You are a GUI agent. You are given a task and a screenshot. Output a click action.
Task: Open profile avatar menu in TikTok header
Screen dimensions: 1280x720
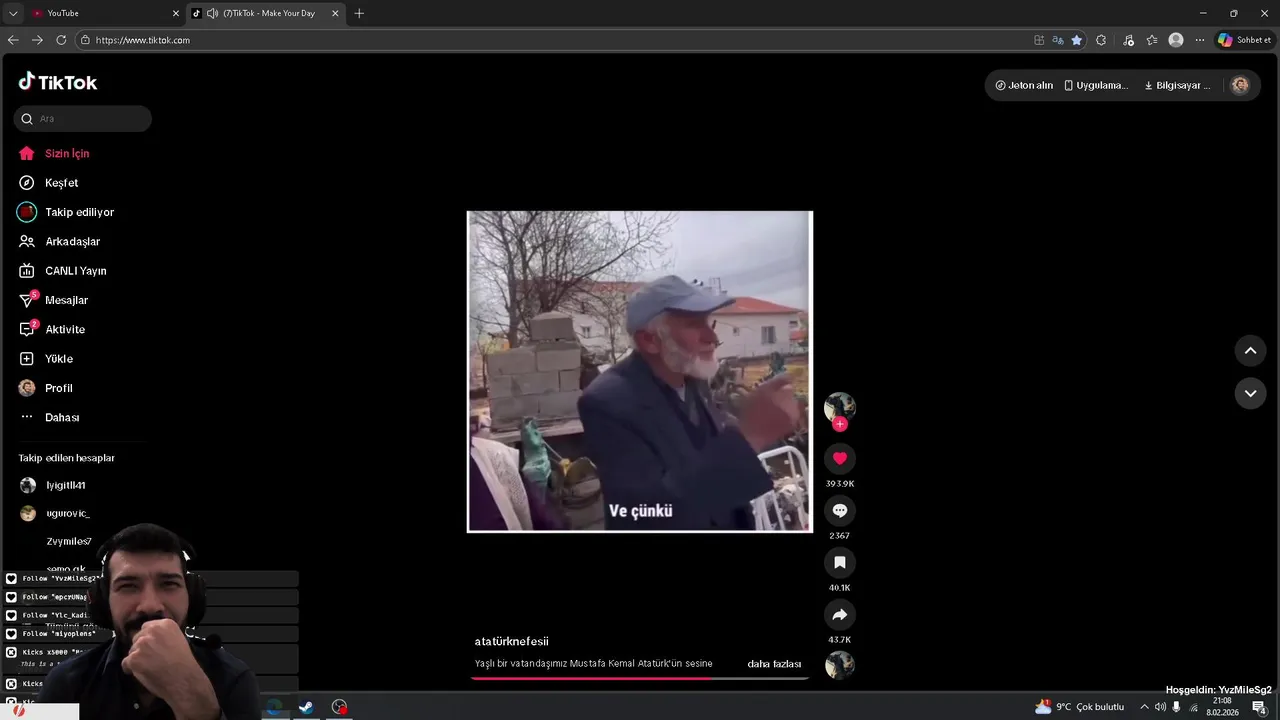point(1240,85)
